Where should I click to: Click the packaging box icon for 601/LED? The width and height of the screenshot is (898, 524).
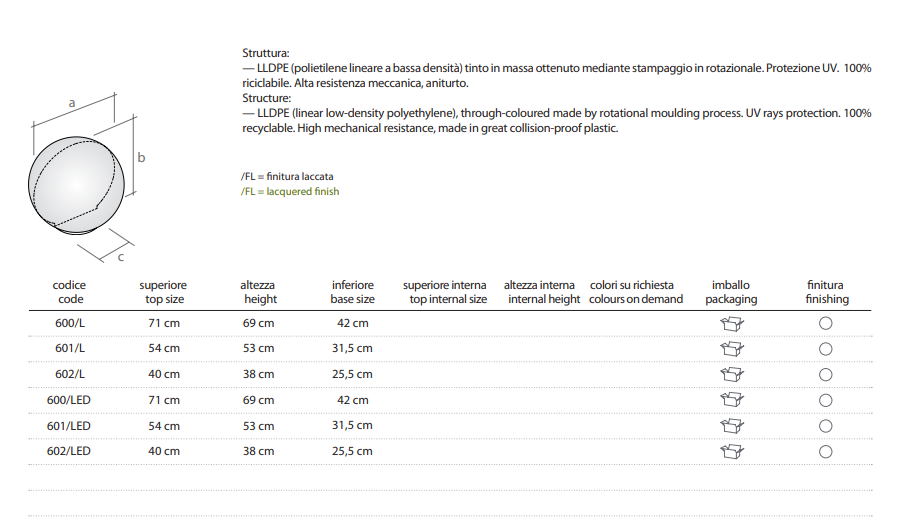732,426
